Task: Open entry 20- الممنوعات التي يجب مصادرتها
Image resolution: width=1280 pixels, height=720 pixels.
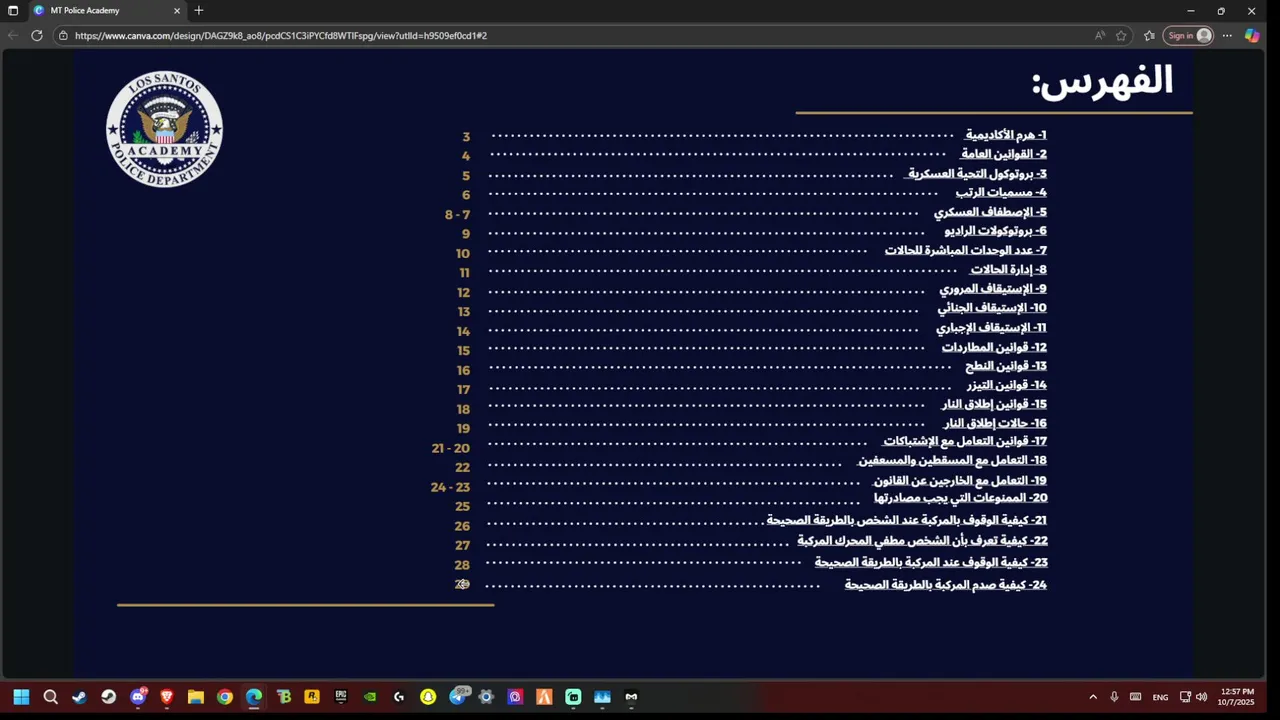Action: [x=961, y=498]
